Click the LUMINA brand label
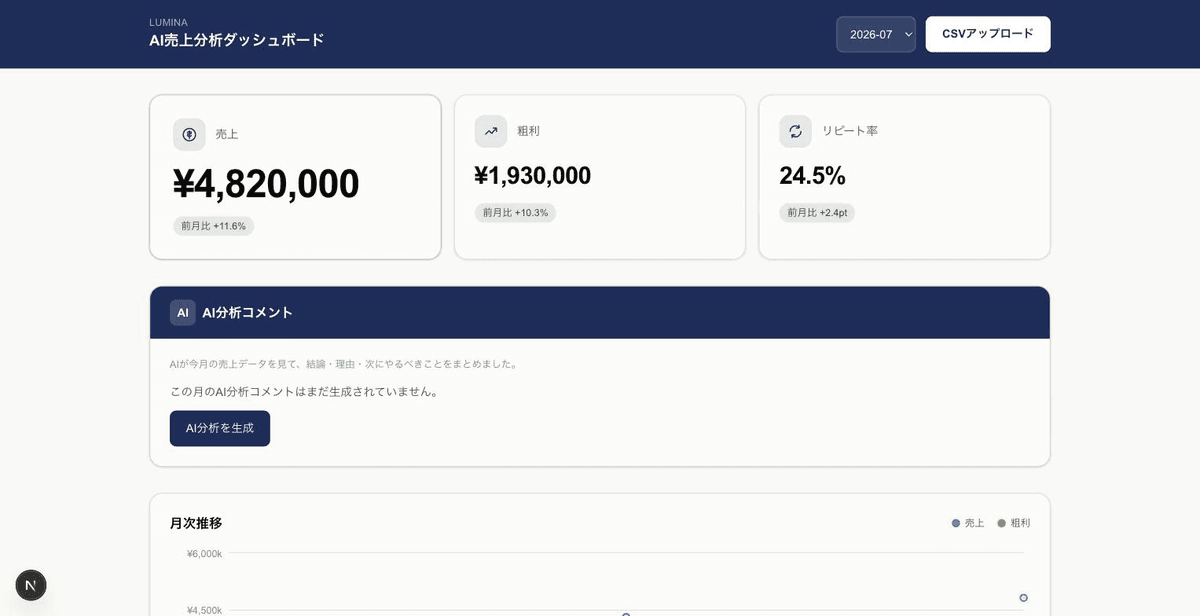The height and width of the screenshot is (616, 1200). click(x=168, y=22)
